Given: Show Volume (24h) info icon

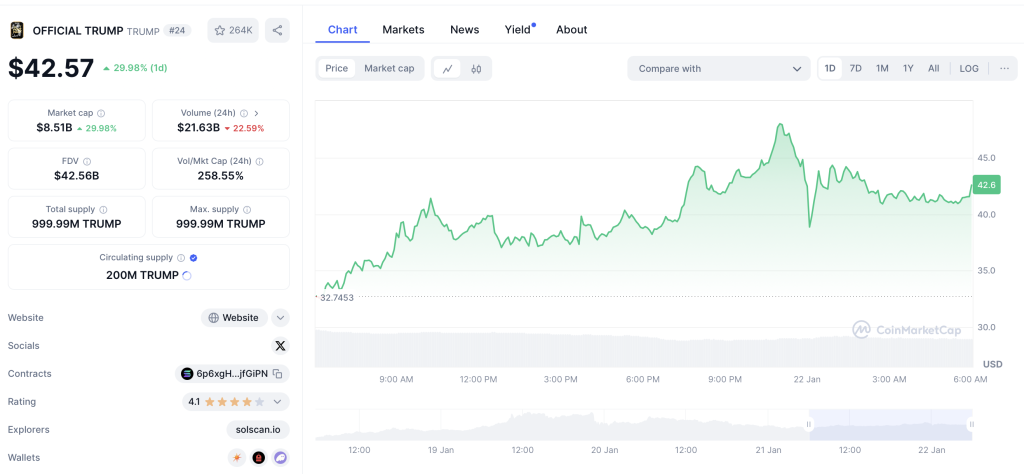Looking at the screenshot, I should point(244,113).
